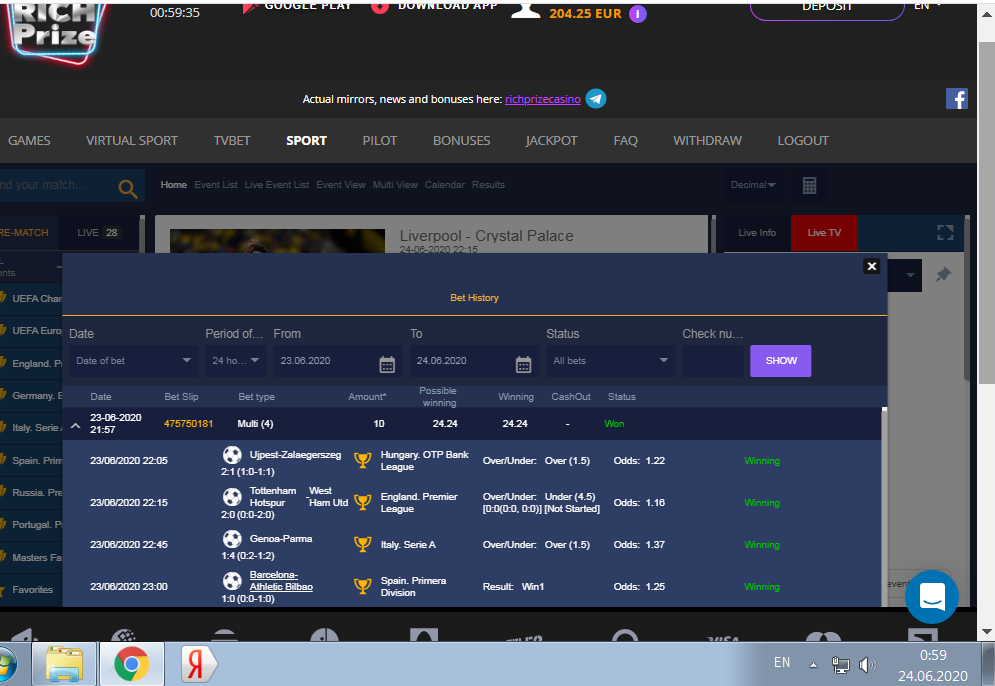
Task: Open the FAQ page
Action: tap(625, 140)
